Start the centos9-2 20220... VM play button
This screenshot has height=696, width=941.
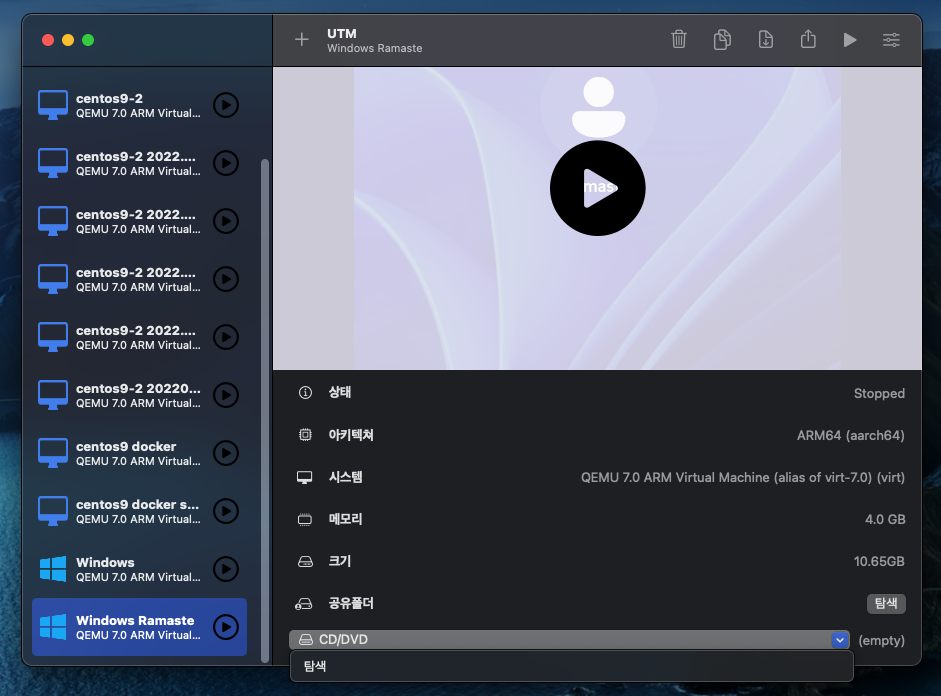tap(226, 395)
